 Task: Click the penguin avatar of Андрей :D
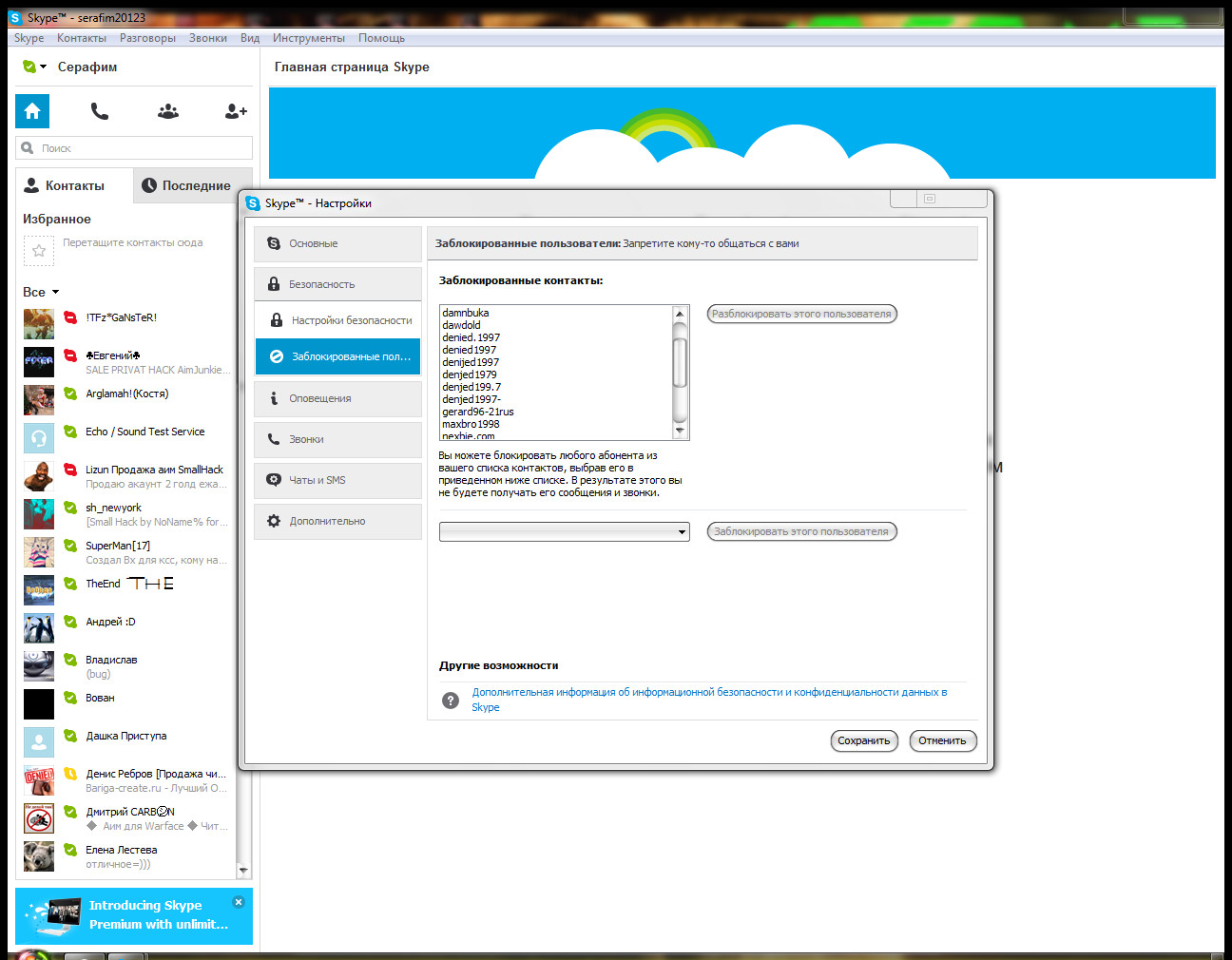[39, 628]
